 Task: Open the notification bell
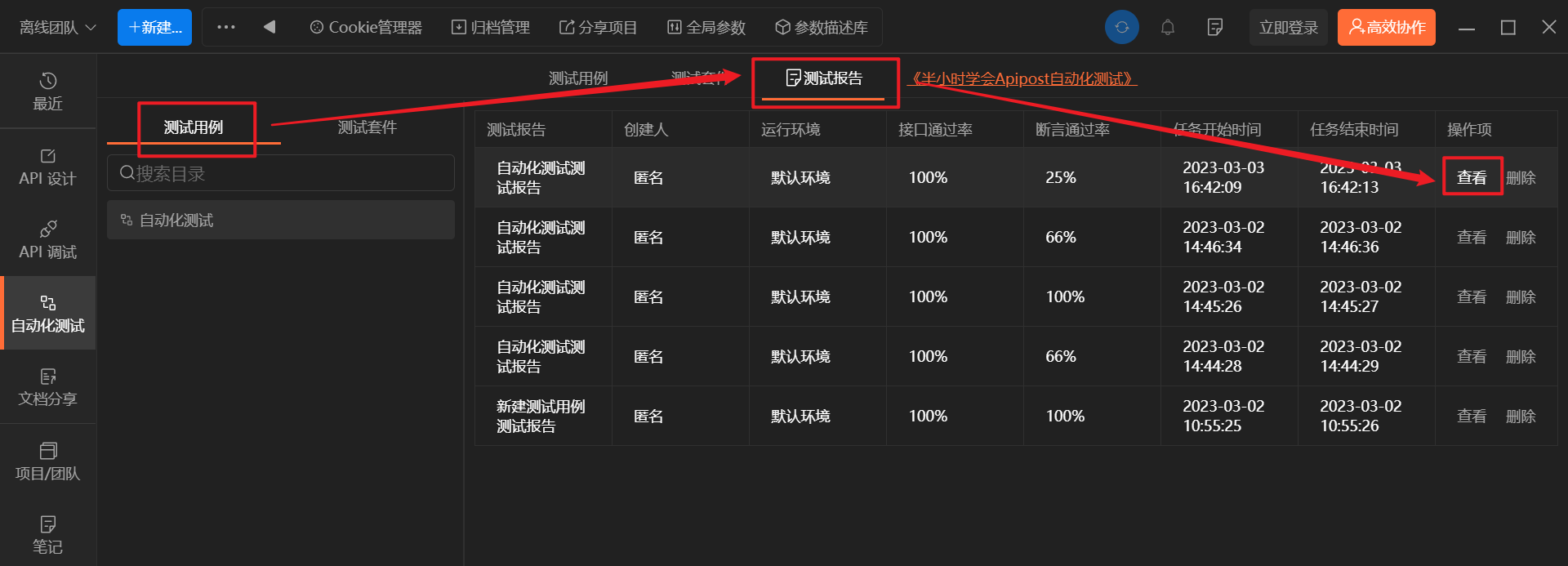(1168, 27)
